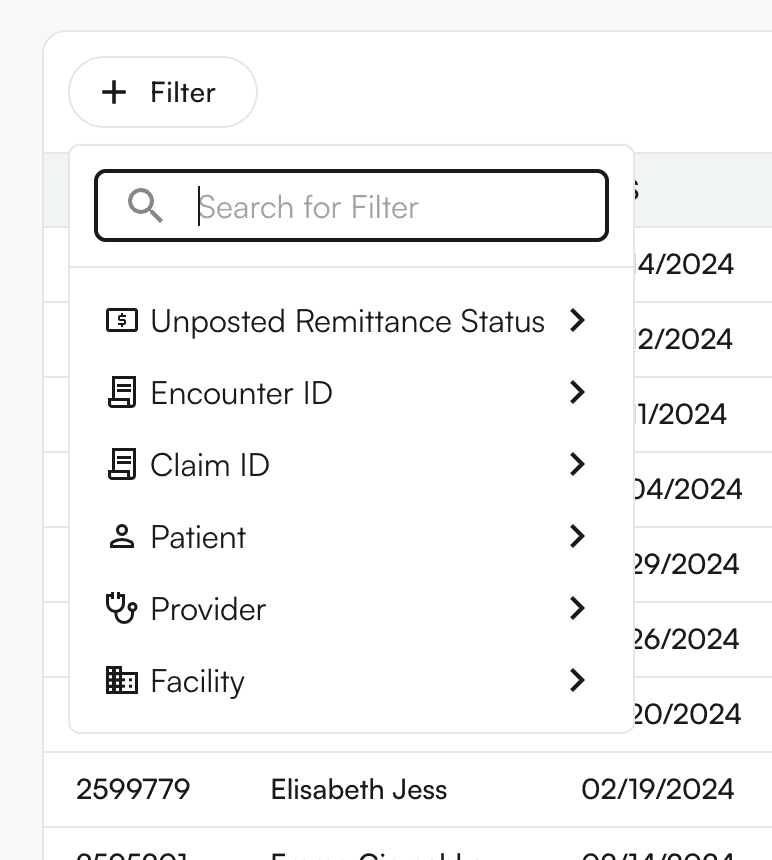Expand the Claim ID submenu arrow
The height and width of the screenshot is (860, 772).
(x=576, y=465)
